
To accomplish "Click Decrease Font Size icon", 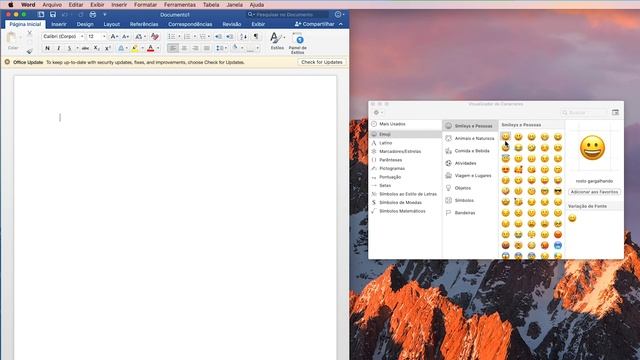I will tap(126, 36).
